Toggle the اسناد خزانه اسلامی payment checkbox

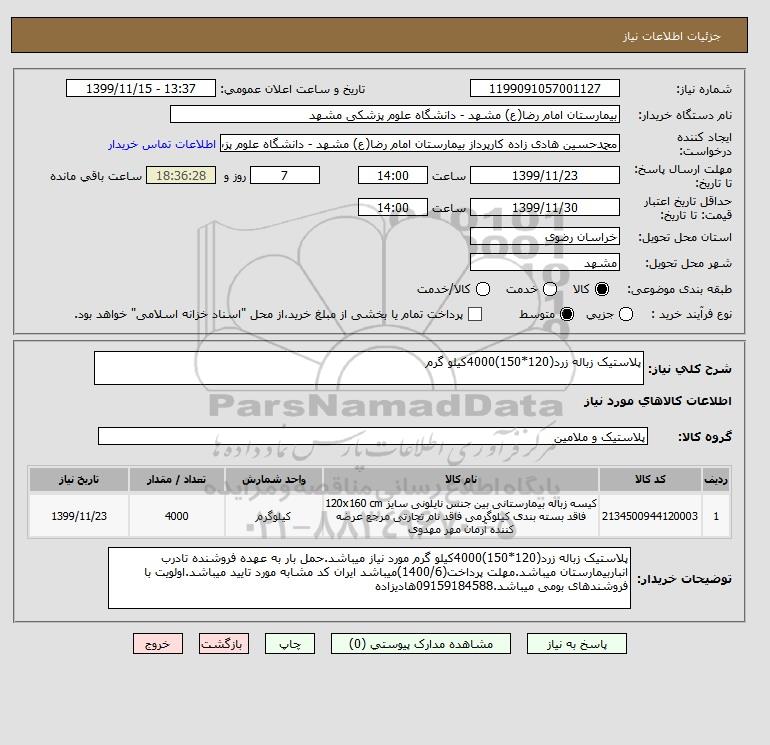click(x=475, y=314)
